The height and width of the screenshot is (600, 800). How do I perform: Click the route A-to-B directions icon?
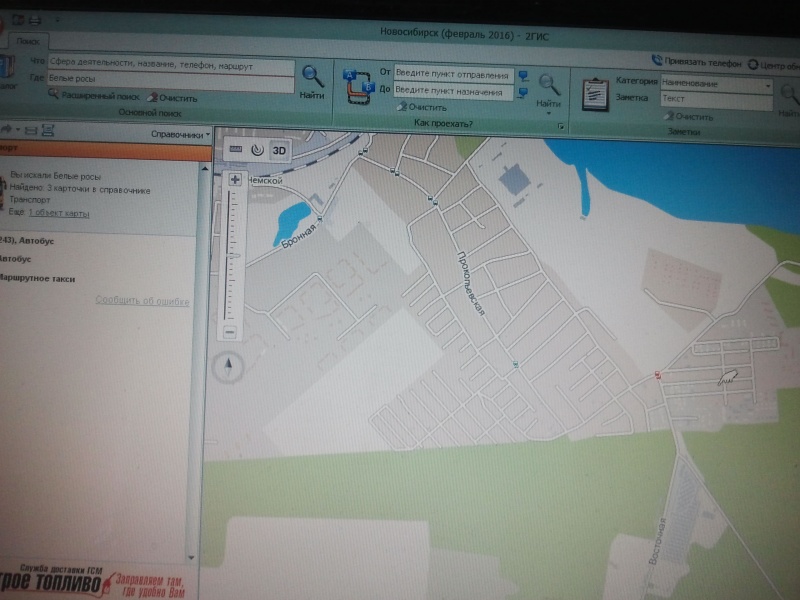(356, 85)
